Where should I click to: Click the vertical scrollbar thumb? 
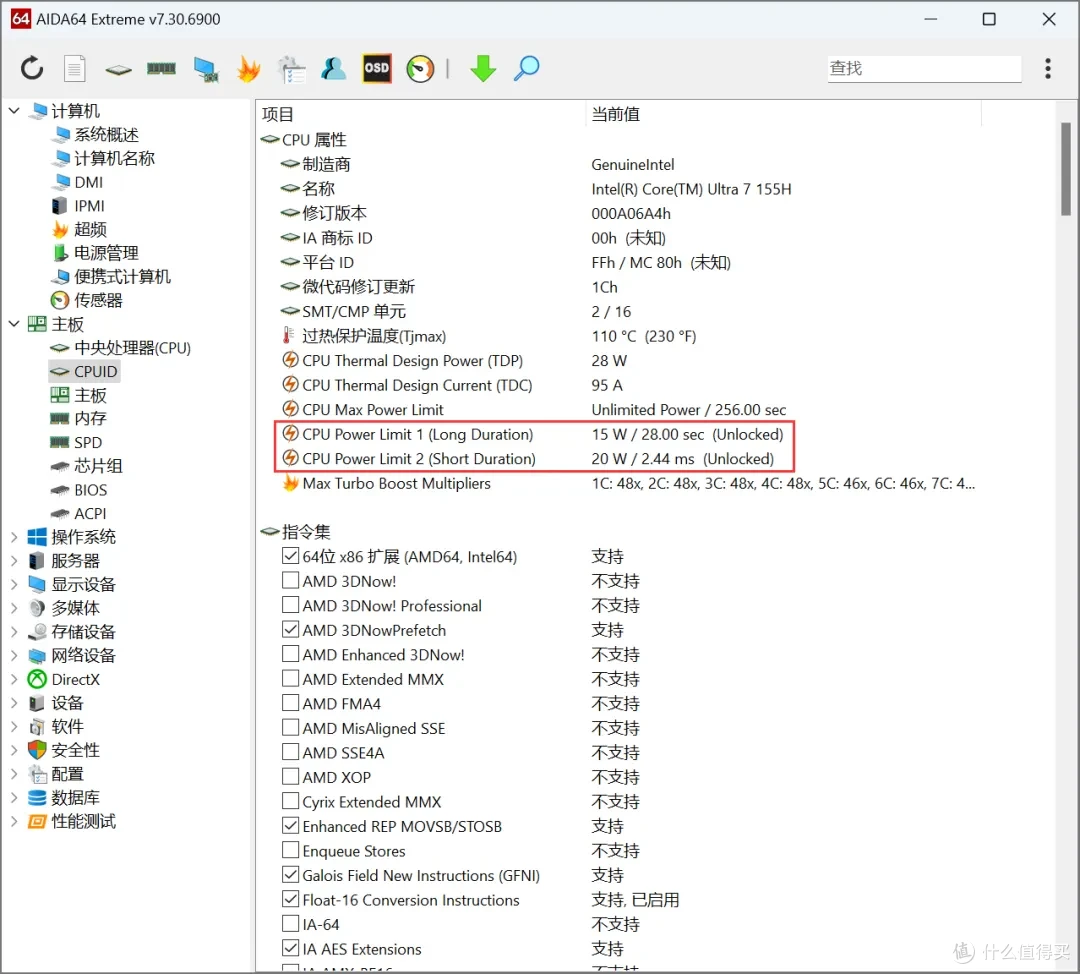coord(1066,169)
